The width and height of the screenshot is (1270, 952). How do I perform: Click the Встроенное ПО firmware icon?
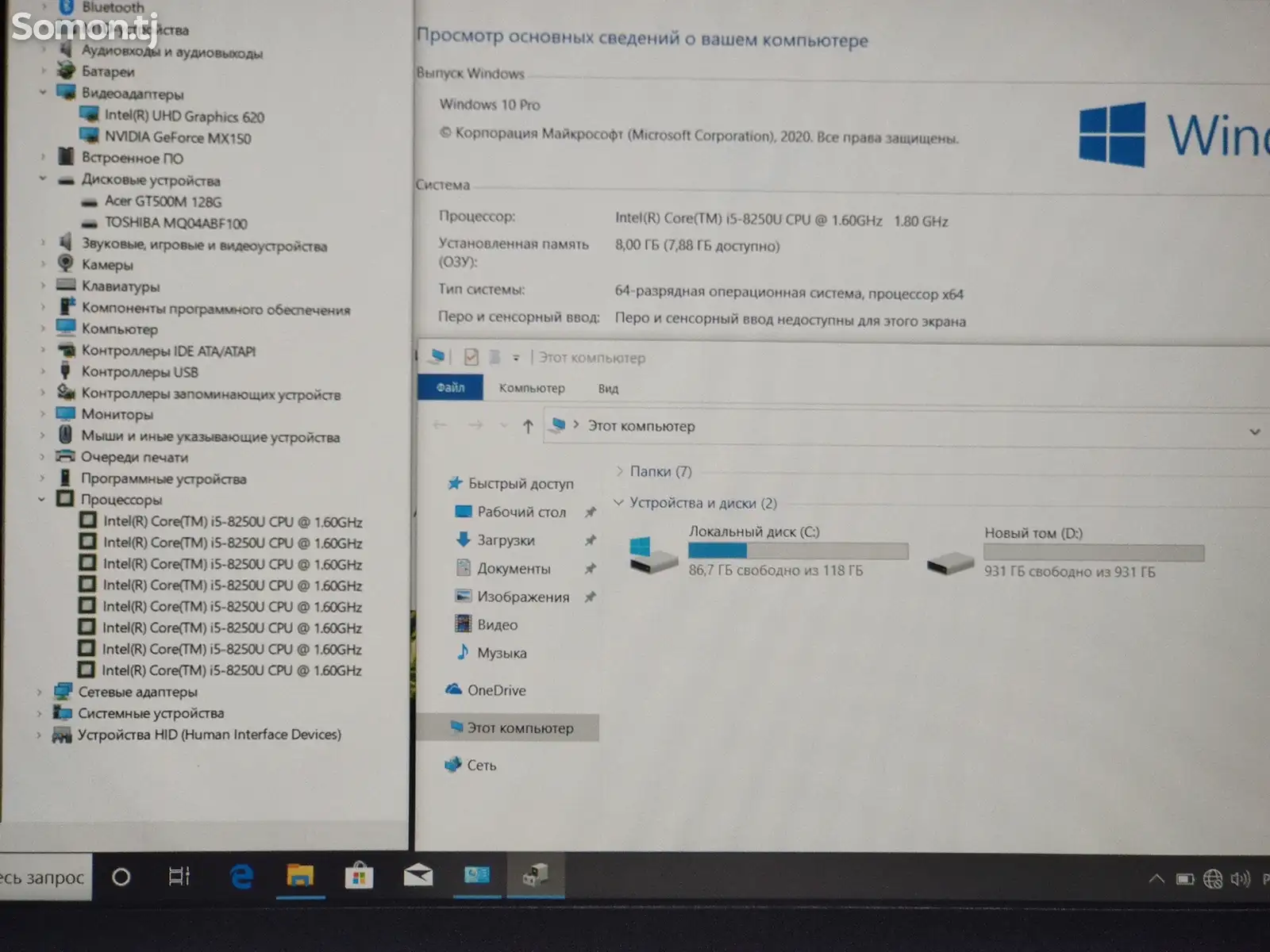click(67, 157)
